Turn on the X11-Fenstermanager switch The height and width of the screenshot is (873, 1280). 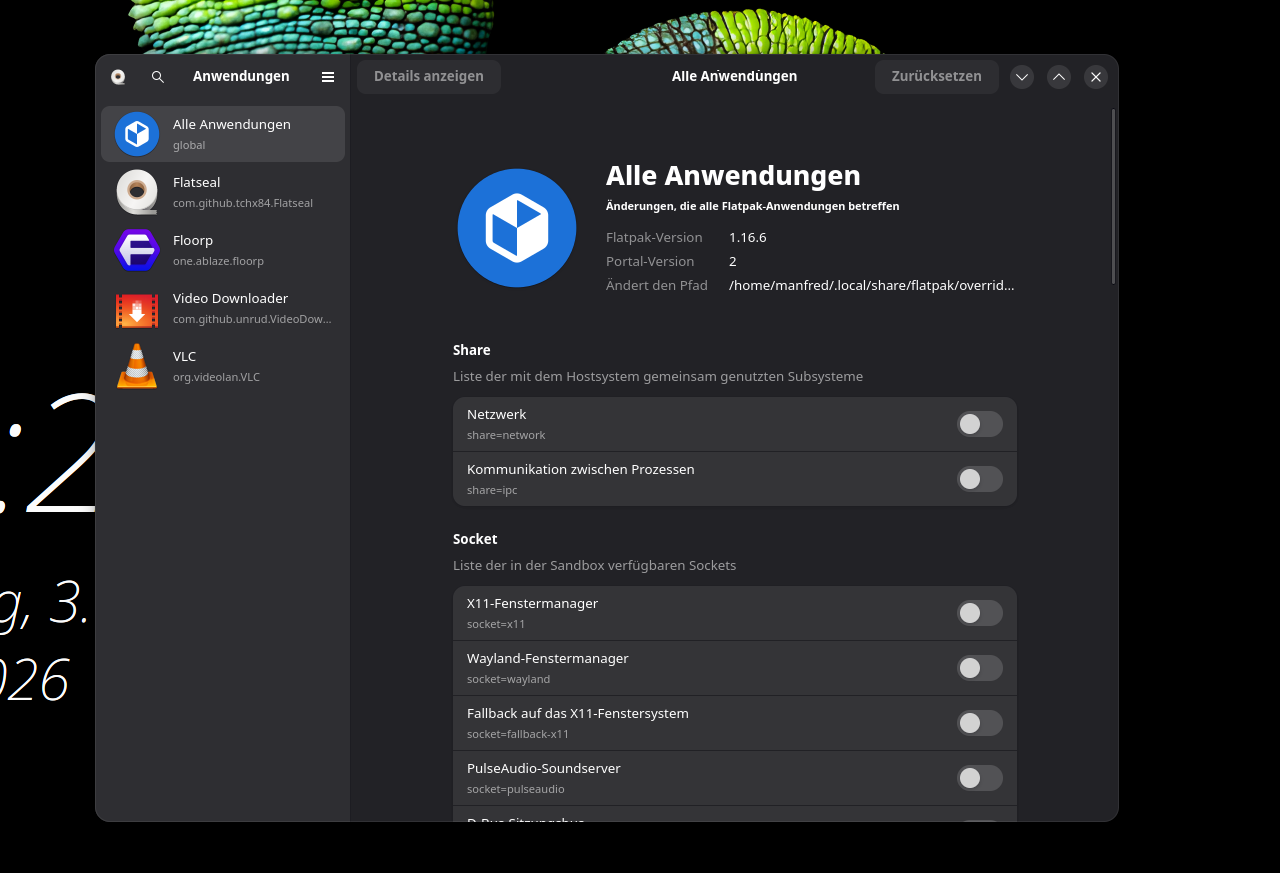pyautogui.click(x=980, y=613)
